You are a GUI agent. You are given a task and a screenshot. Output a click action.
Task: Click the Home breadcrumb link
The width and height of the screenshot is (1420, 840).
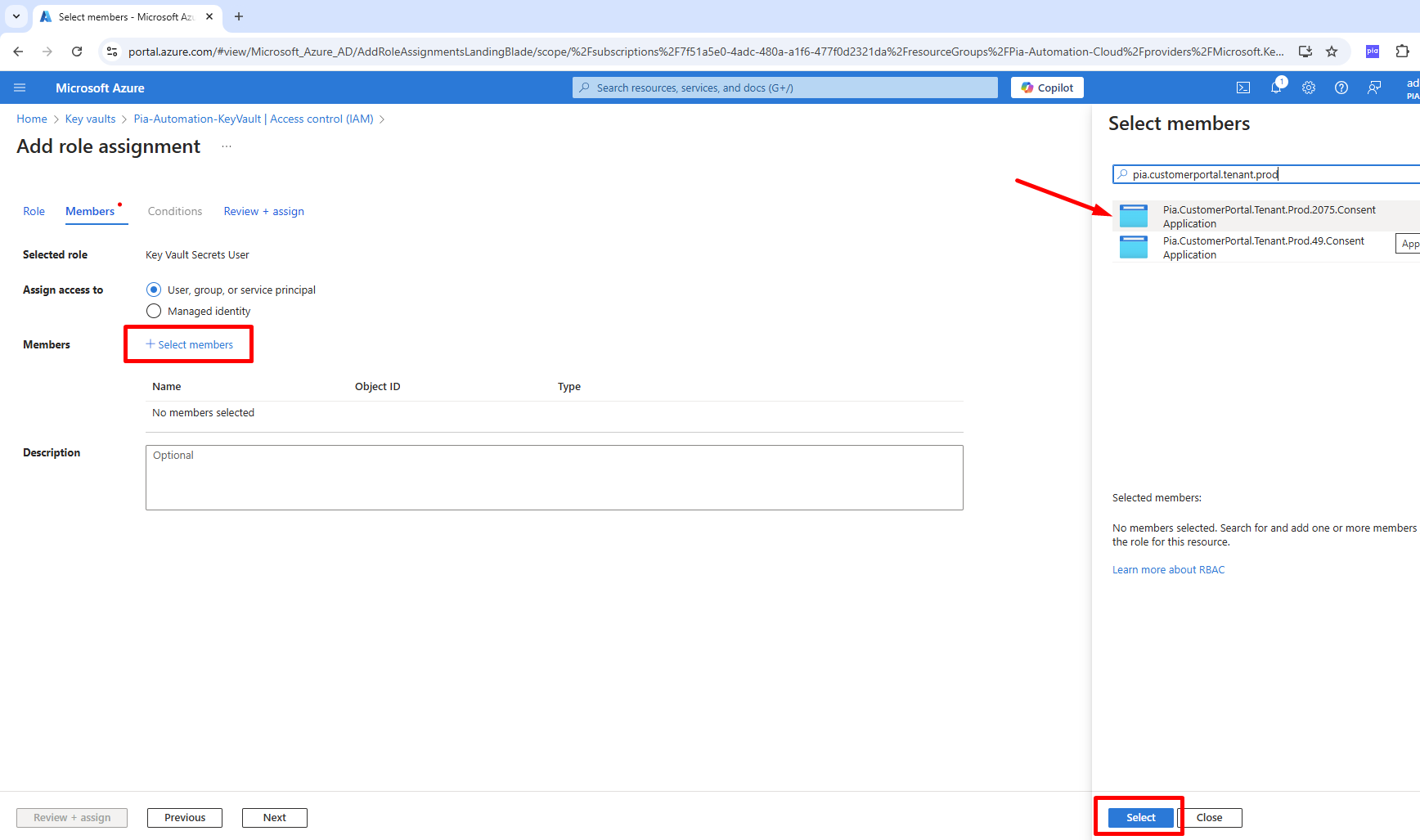click(32, 119)
